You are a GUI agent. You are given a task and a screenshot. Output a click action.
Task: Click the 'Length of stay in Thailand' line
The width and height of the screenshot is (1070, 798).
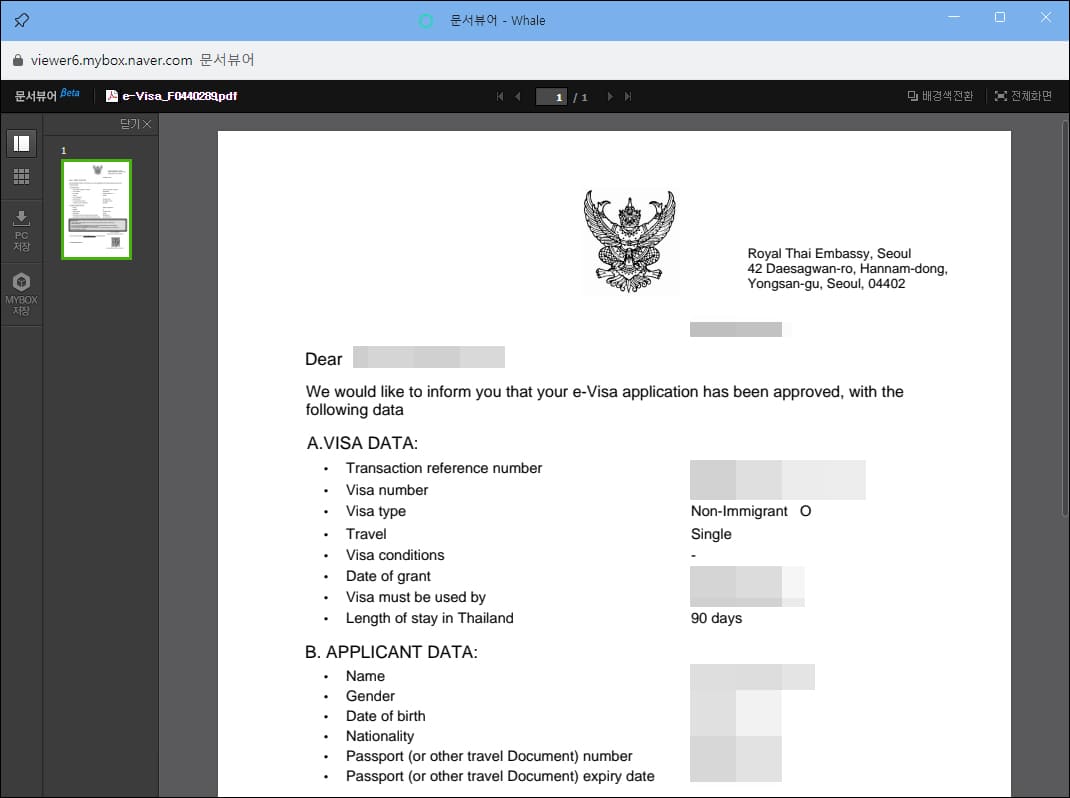coord(429,618)
